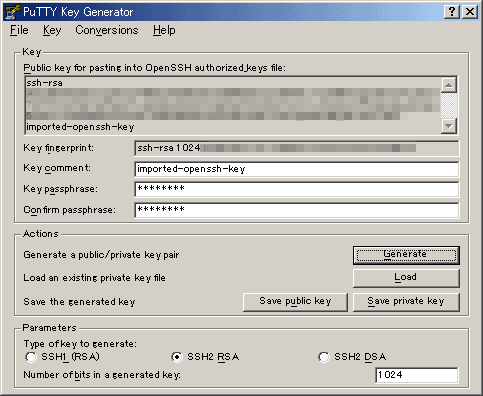Click the 'Save the generated key' text
483x396 pixels.
coord(79,302)
